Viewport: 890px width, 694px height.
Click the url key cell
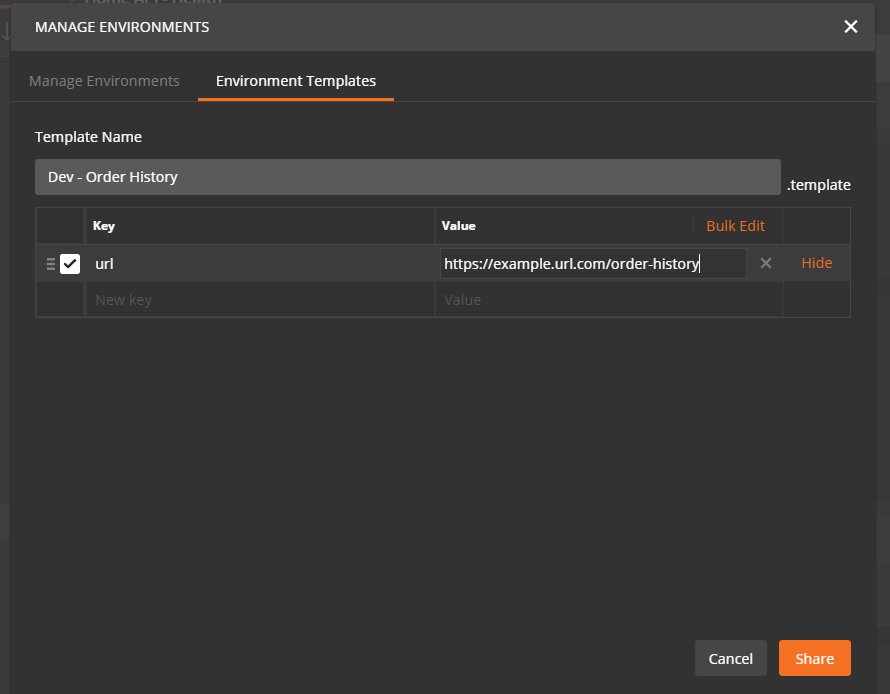[260, 264]
